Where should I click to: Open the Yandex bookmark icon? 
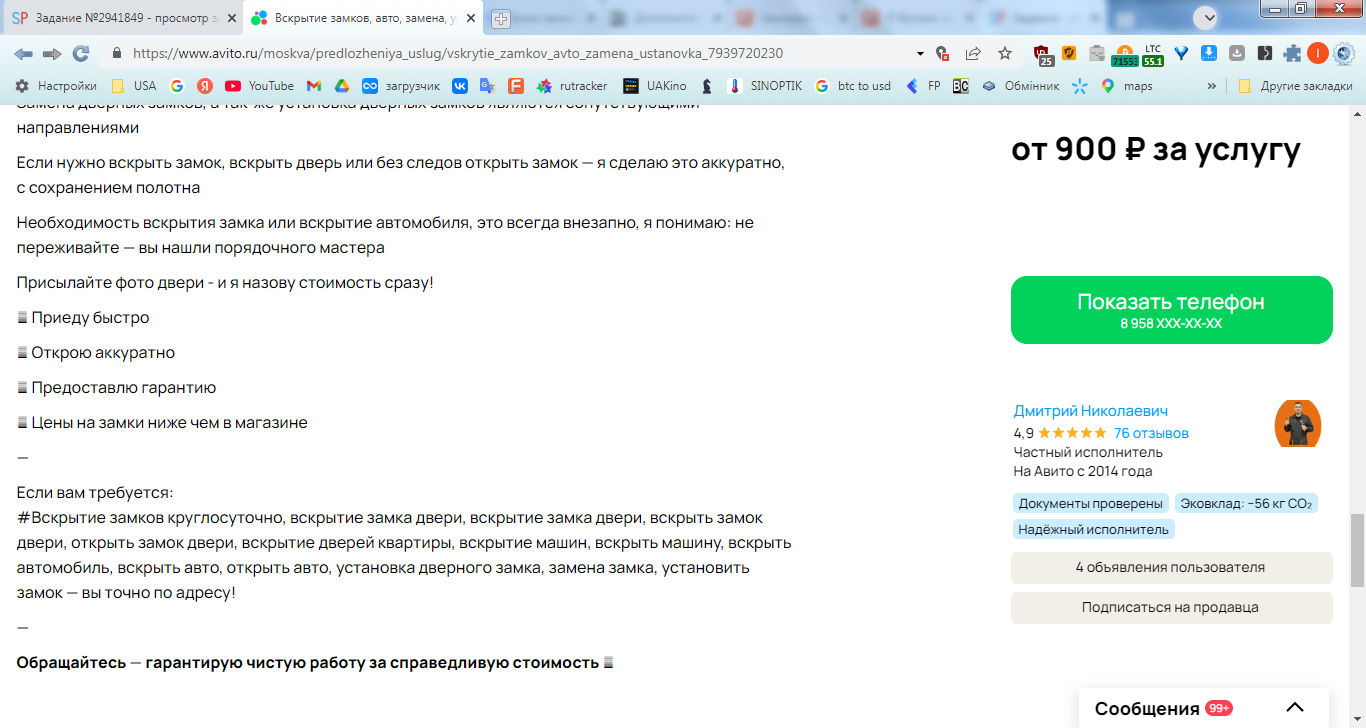(x=205, y=86)
